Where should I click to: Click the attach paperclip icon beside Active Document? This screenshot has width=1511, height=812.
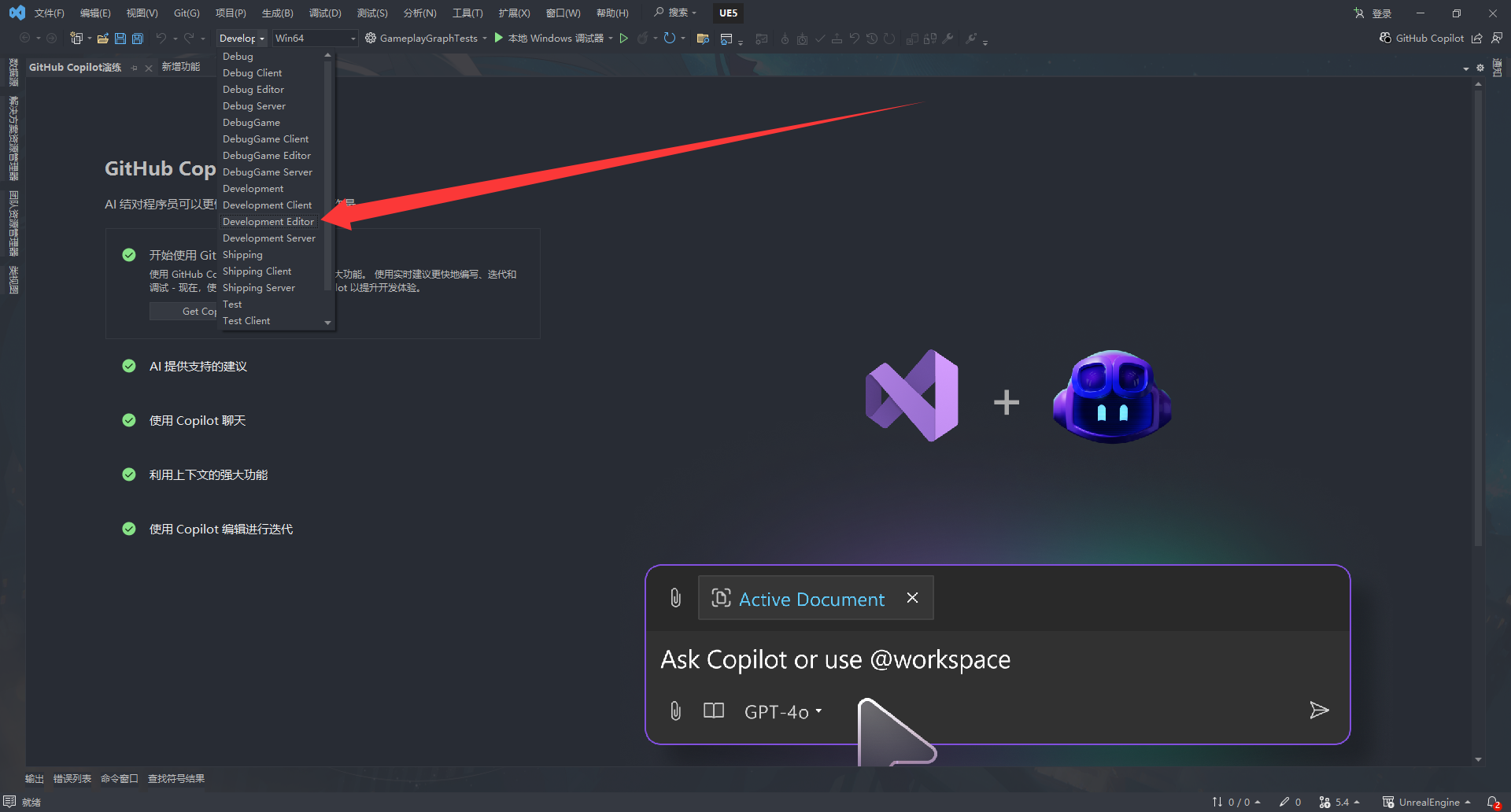pos(675,598)
